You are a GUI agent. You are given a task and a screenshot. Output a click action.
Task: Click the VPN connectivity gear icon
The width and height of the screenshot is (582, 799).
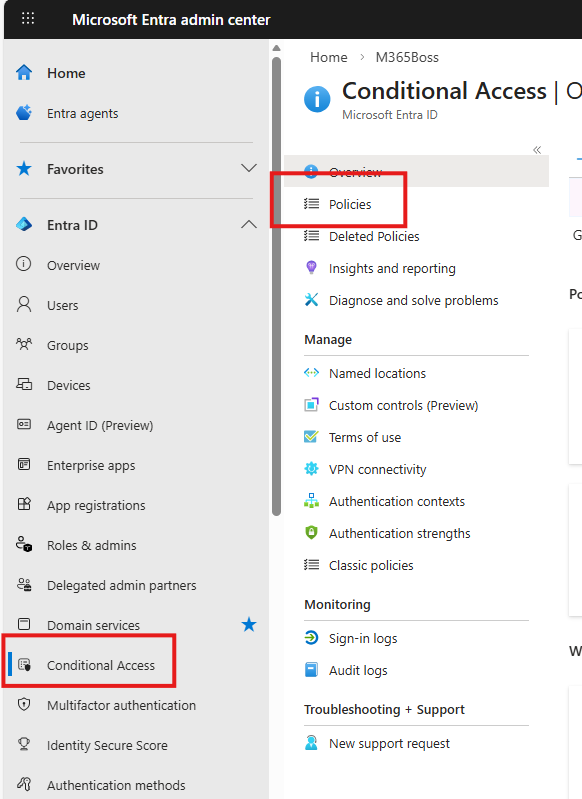311,469
